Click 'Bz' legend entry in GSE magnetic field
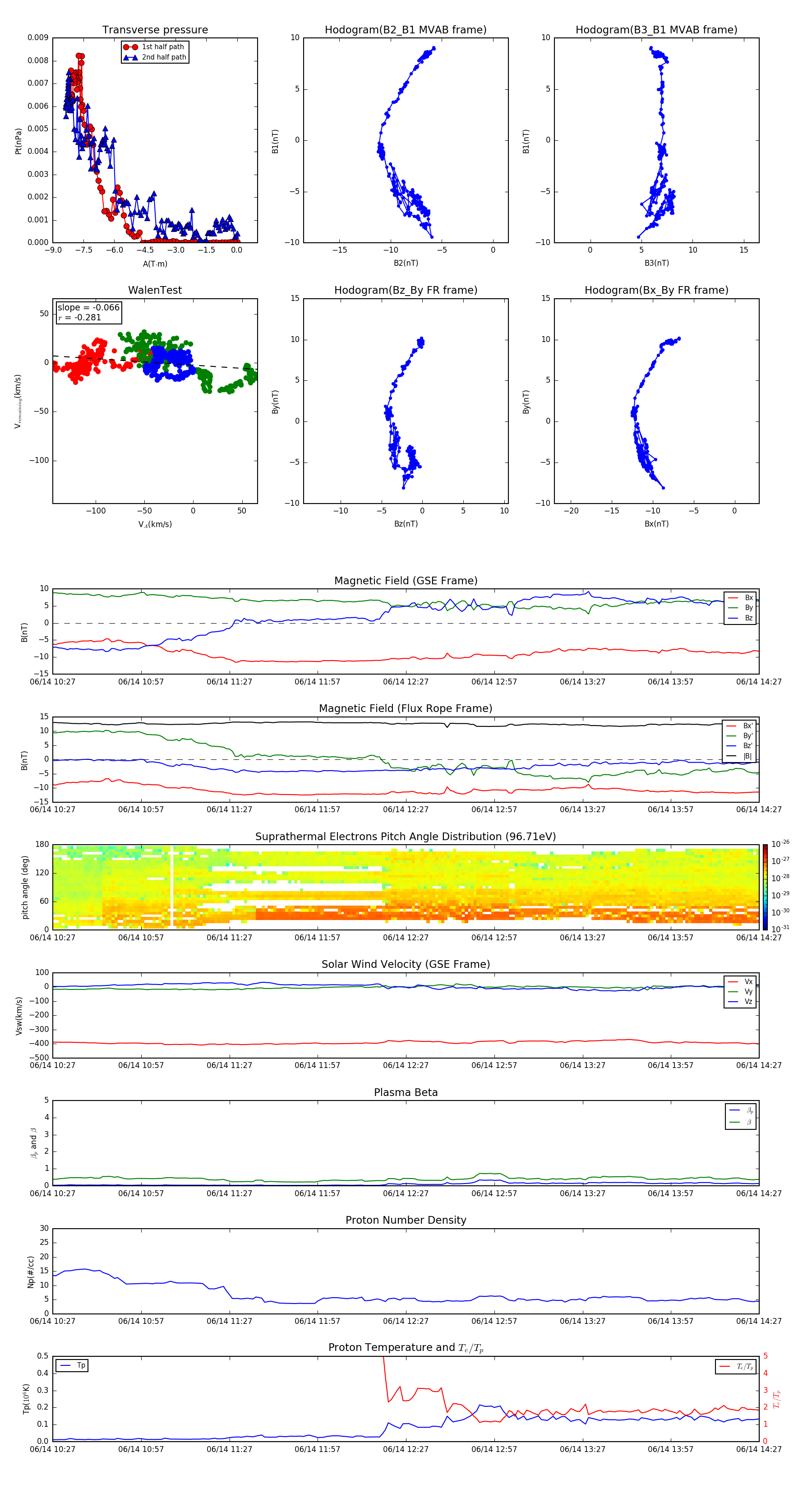The image size is (812, 1489). [740, 618]
